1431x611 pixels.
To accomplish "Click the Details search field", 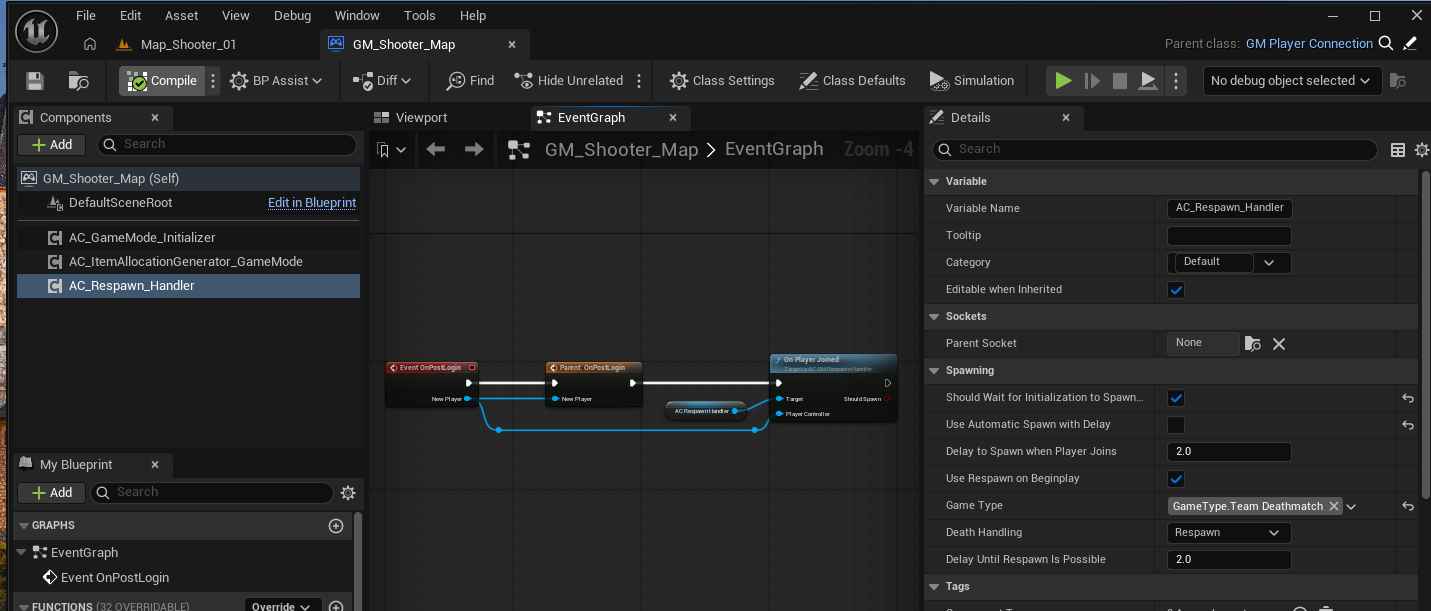I will 1154,150.
